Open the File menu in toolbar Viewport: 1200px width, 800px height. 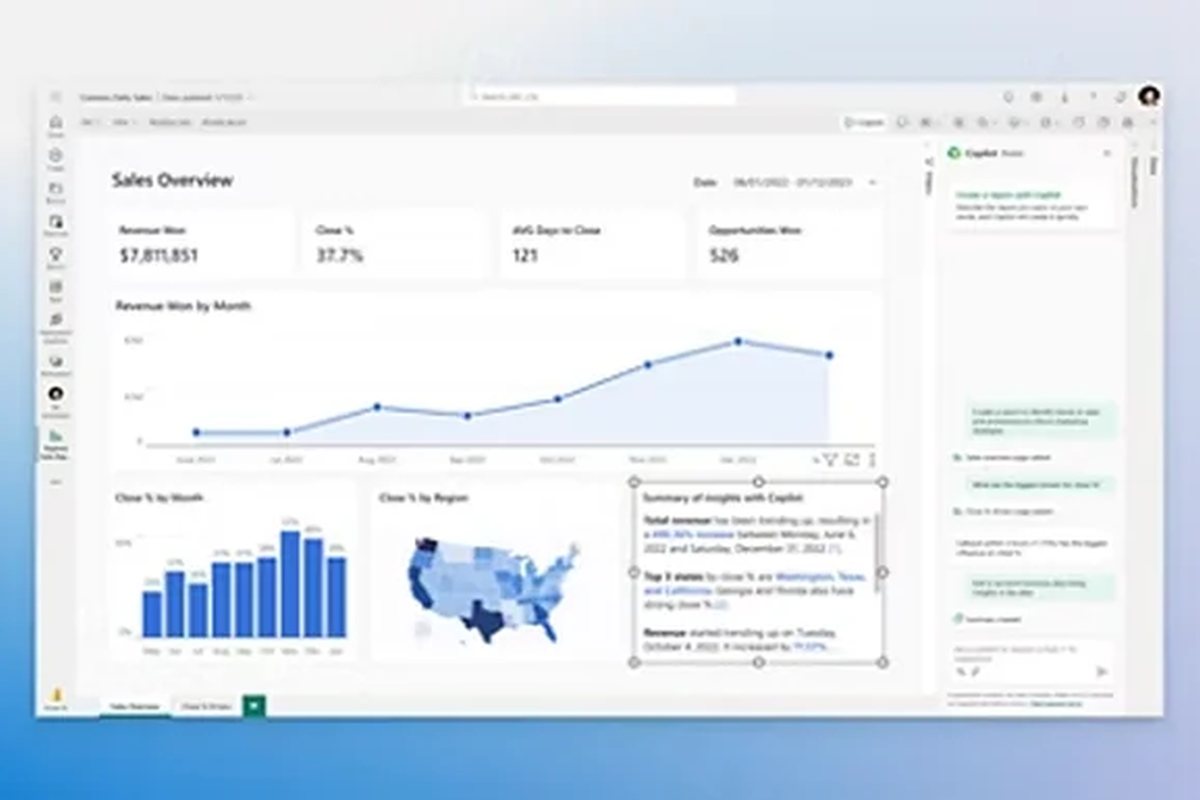[x=91, y=122]
